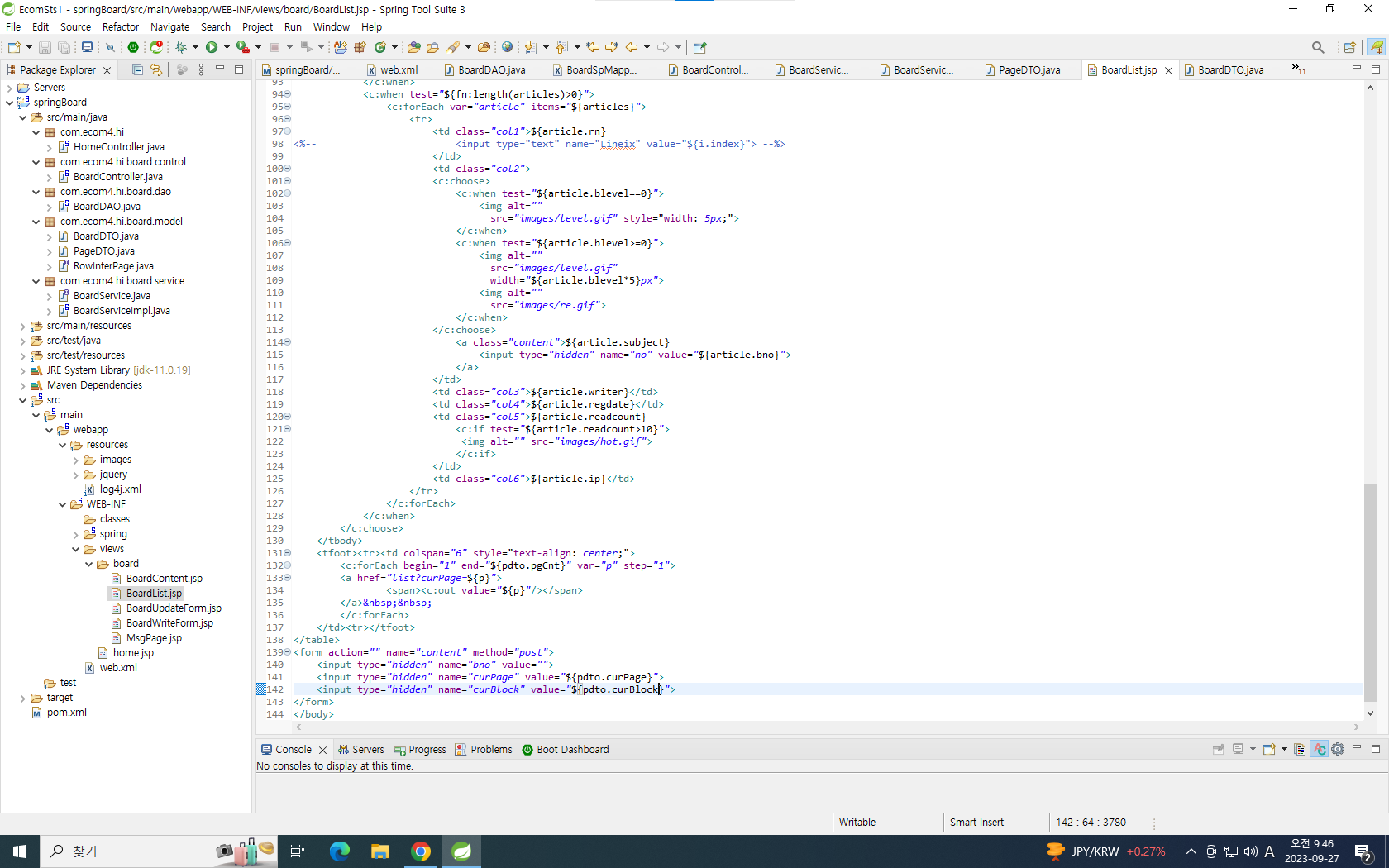Collapse code fold at line 95
The image size is (1389, 868).
pos(288,107)
